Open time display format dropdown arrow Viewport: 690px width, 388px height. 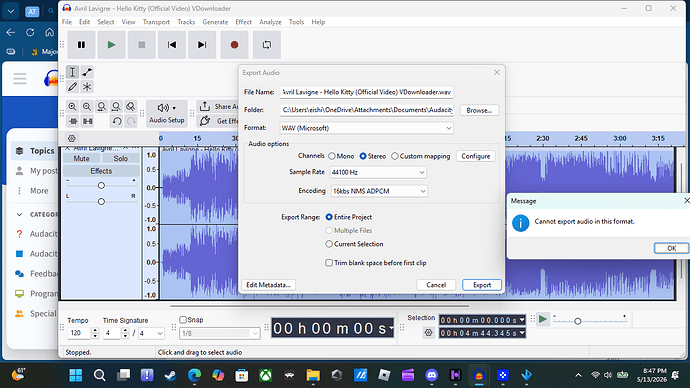[391, 328]
